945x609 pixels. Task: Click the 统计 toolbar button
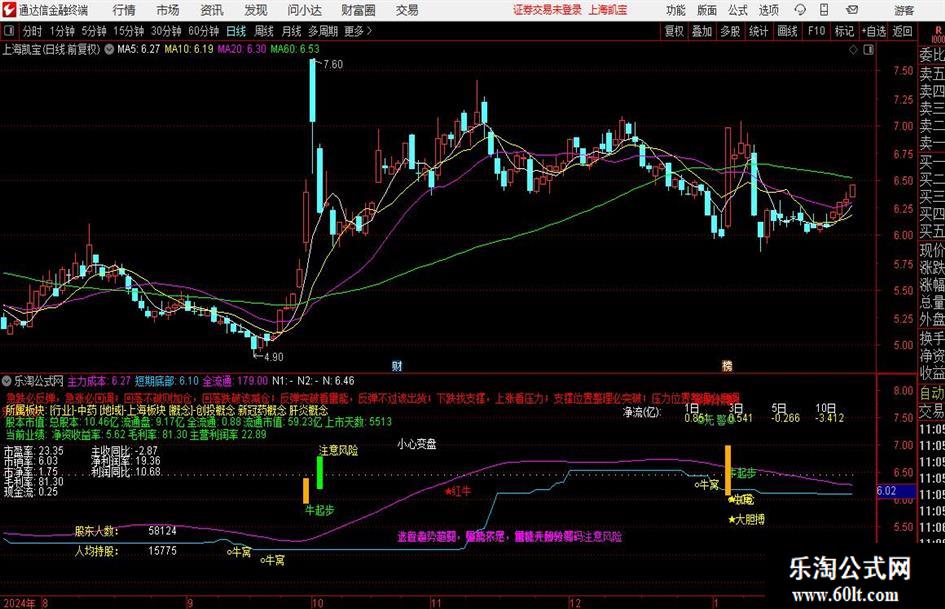[758, 31]
